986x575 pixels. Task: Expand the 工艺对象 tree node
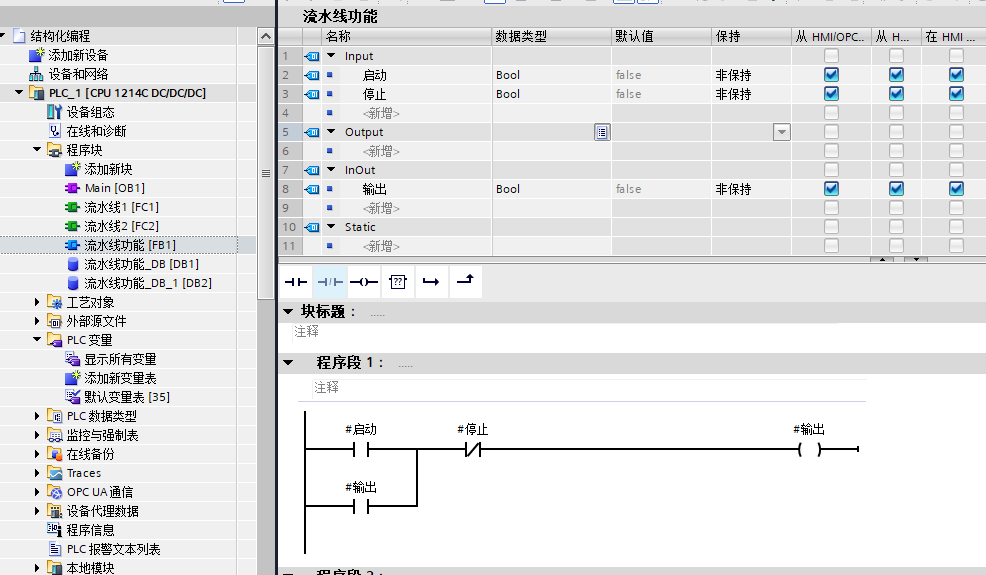(38, 302)
